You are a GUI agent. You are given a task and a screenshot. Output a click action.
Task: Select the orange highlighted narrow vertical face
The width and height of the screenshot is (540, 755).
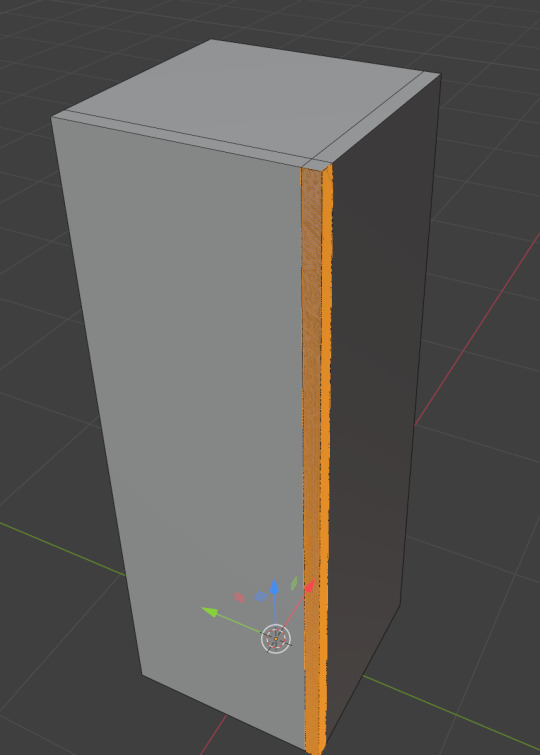click(x=317, y=457)
